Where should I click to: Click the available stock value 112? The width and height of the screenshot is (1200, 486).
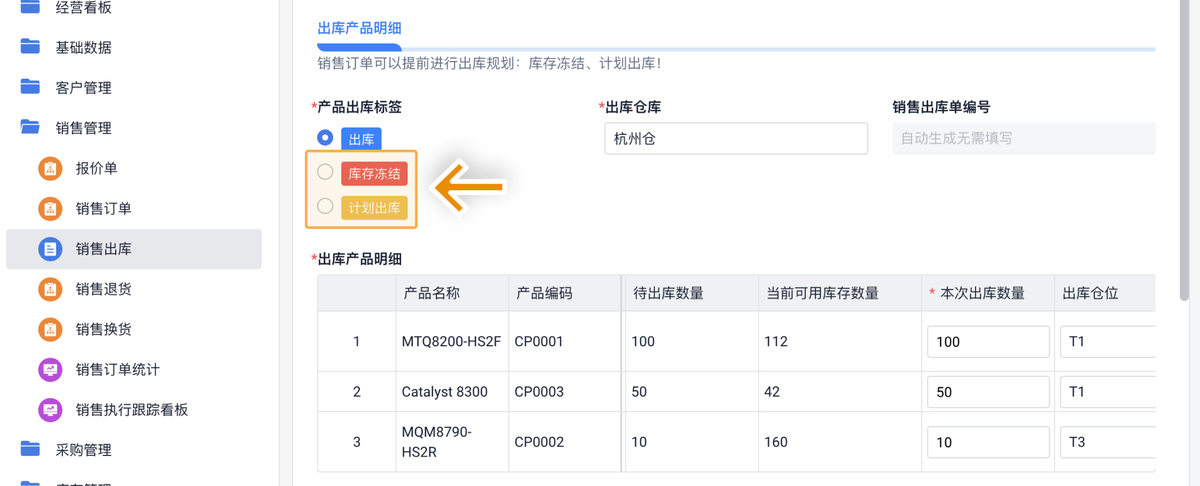(776, 341)
